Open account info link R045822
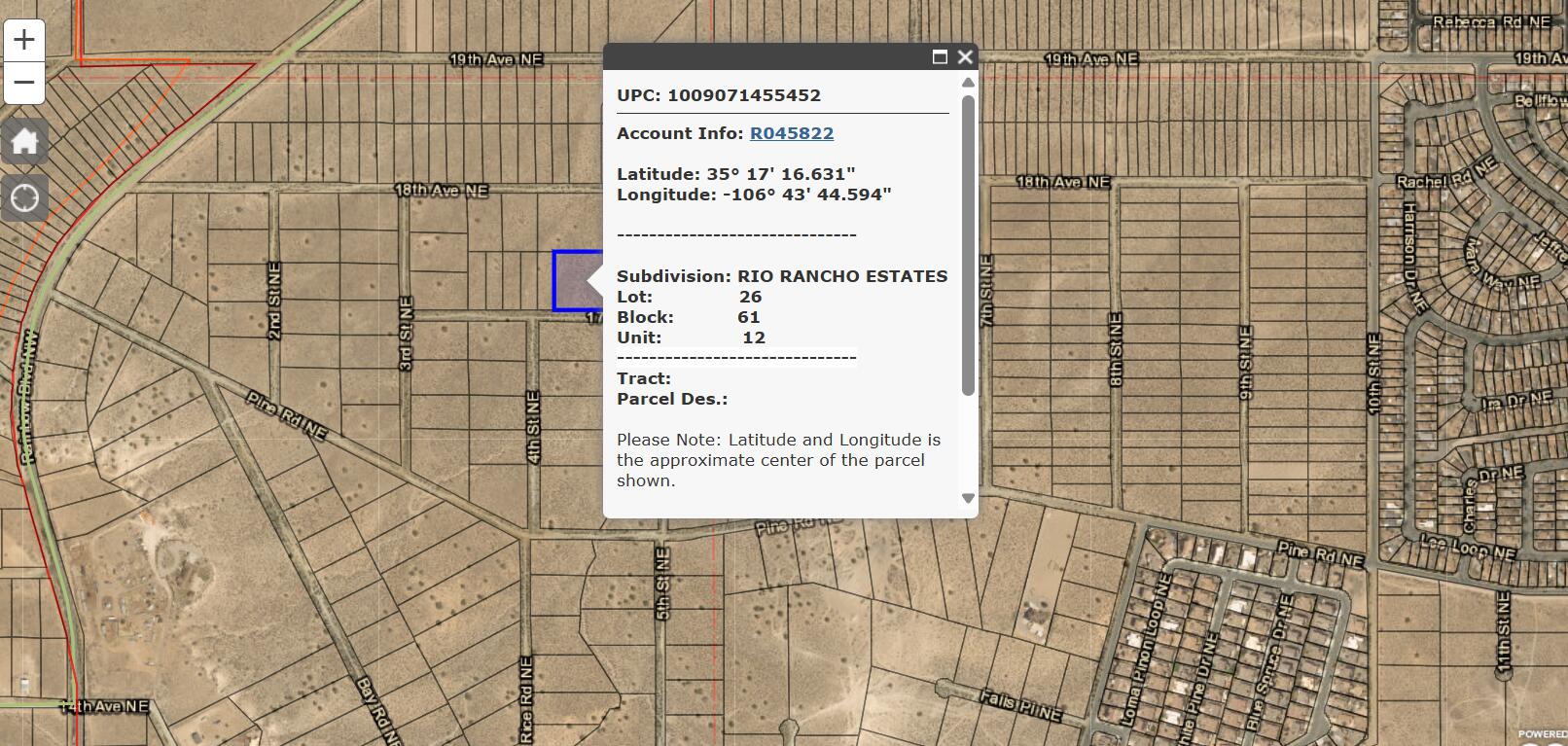This screenshot has height=746, width=1568. pos(791,133)
